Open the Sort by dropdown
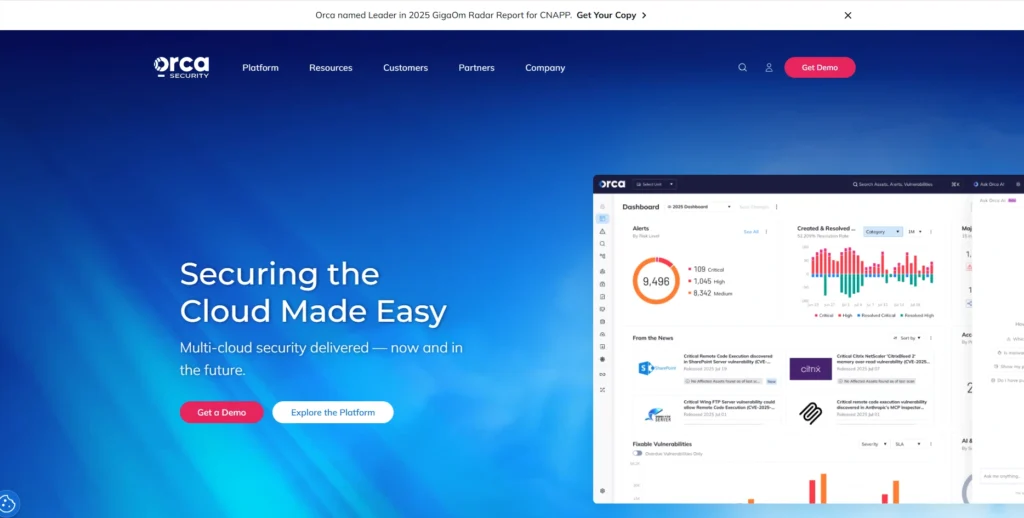This screenshot has height=518, width=1024. 907,338
